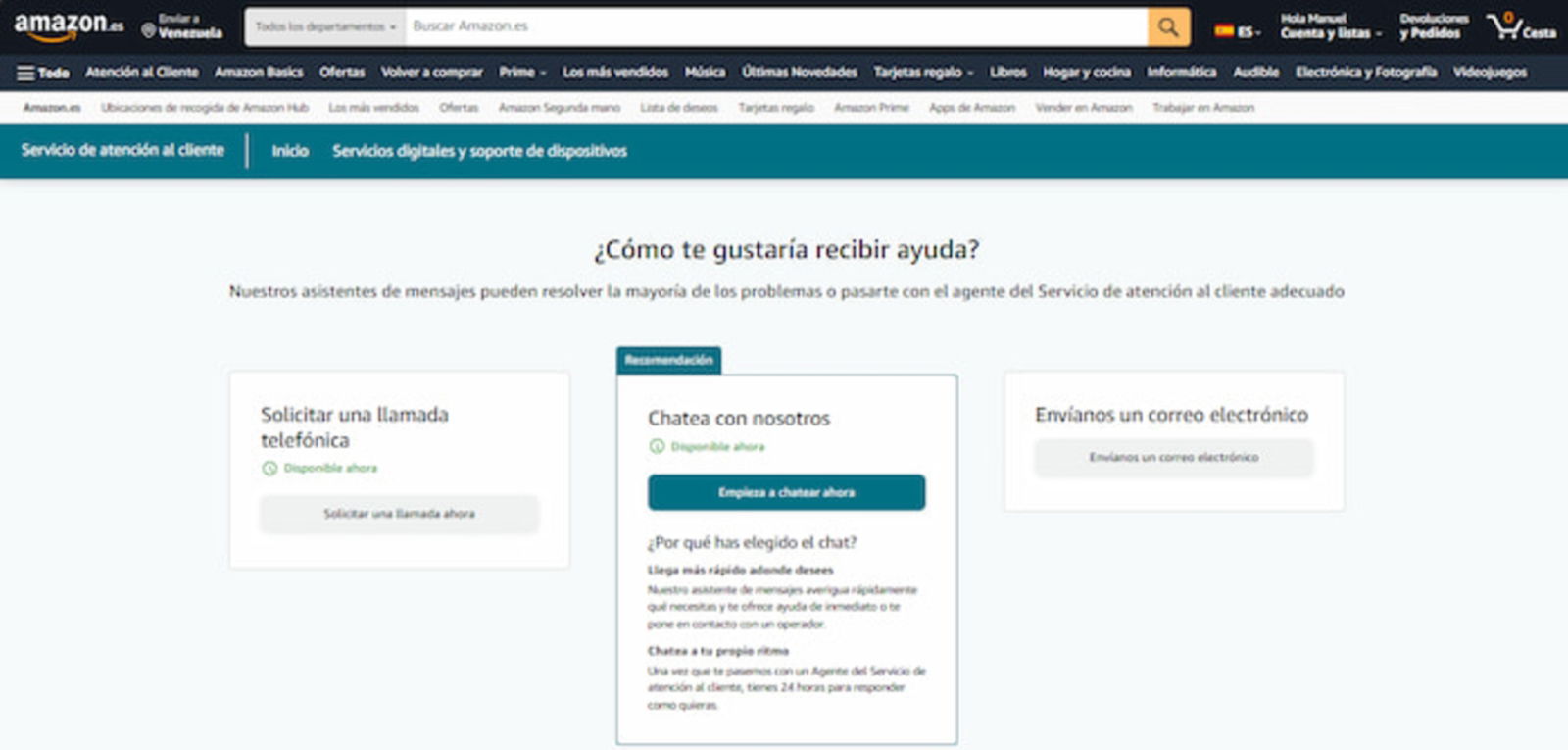Open Hogar y cocina section
1568x750 pixels.
tap(1086, 73)
